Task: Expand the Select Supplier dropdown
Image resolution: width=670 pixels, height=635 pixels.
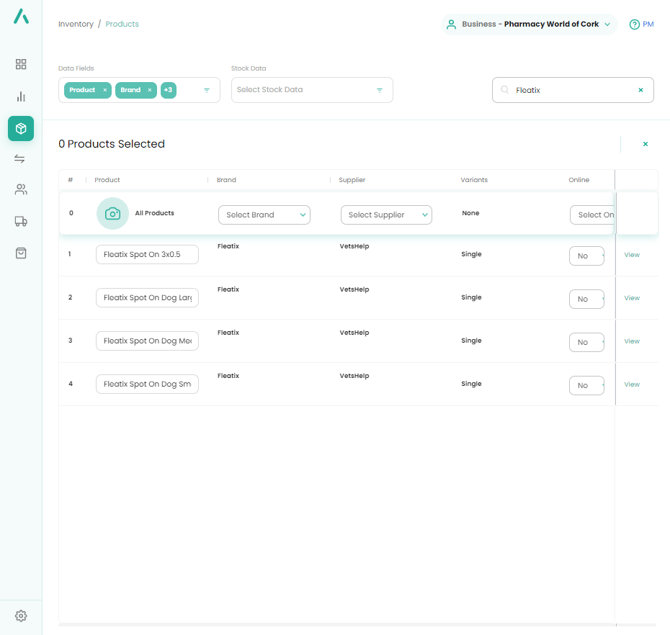Action: coord(386,215)
